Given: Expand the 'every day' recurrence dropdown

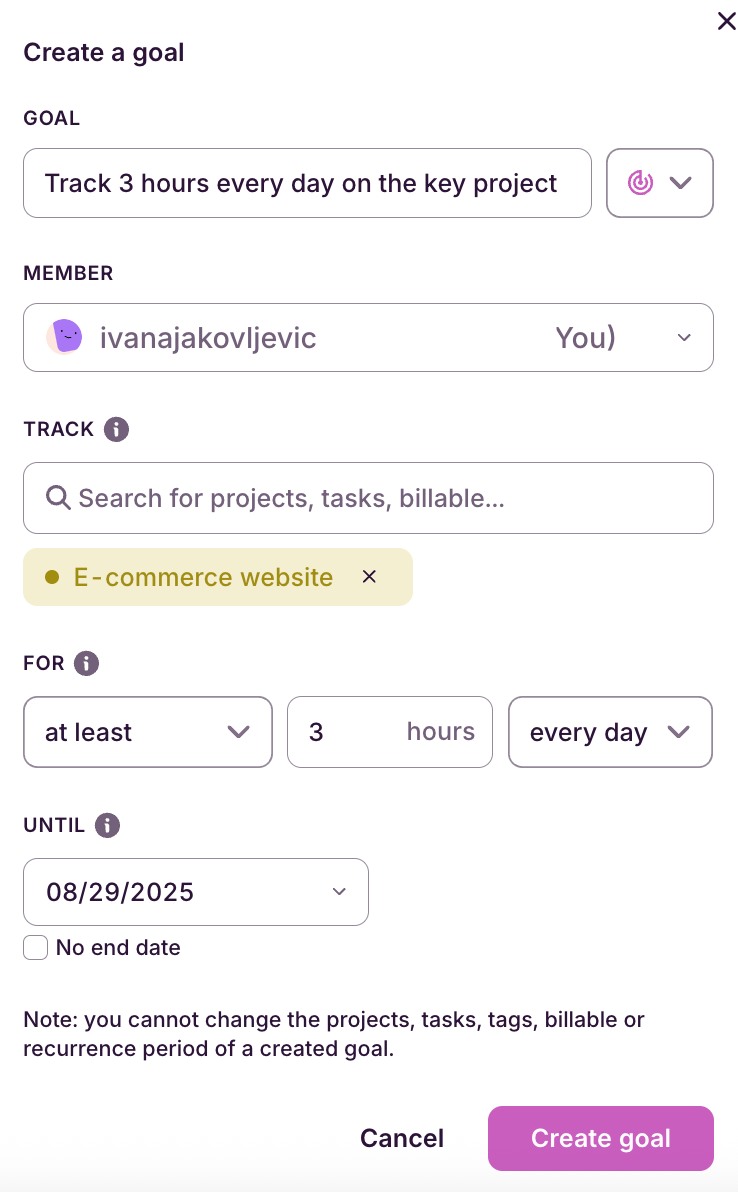Looking at the screenshot, I should [x=610, y=732].
